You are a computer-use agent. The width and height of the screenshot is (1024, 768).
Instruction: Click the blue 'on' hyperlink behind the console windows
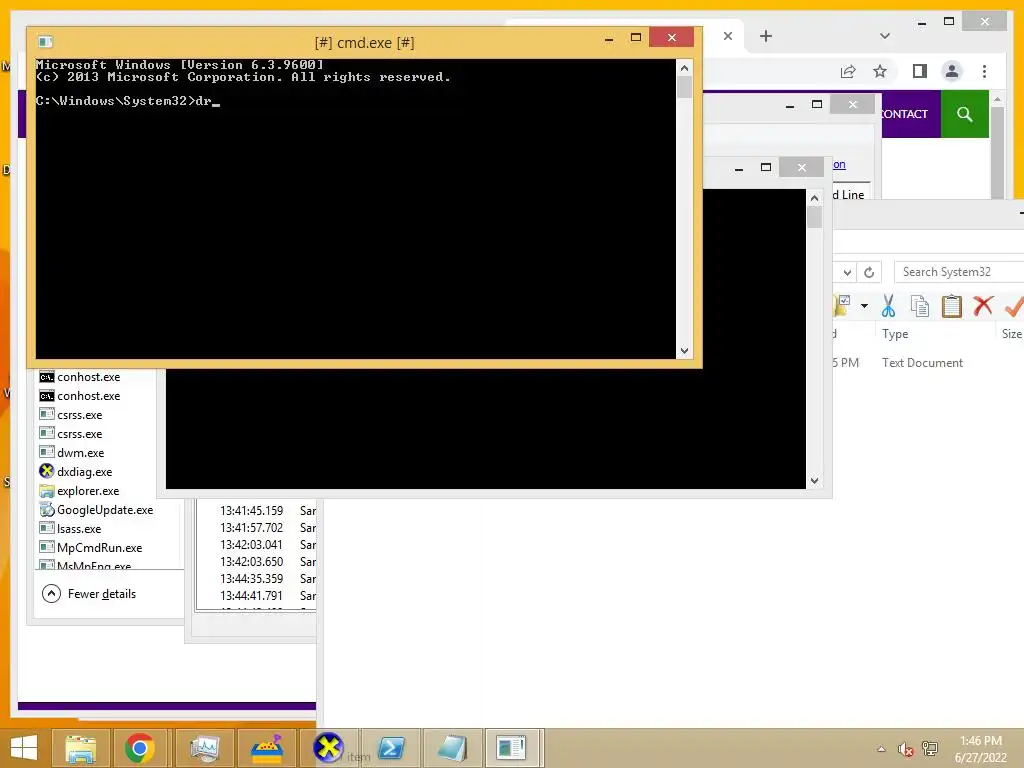tap(839, 165)
